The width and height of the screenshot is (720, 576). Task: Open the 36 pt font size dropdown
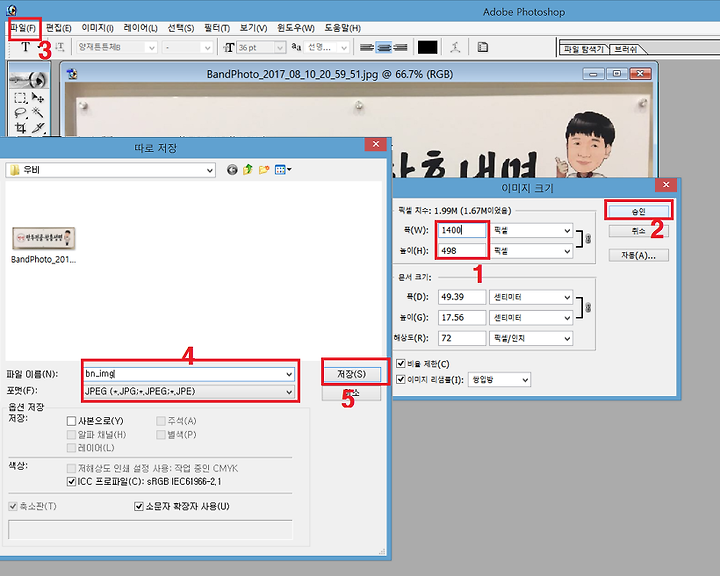pos(279,47)
